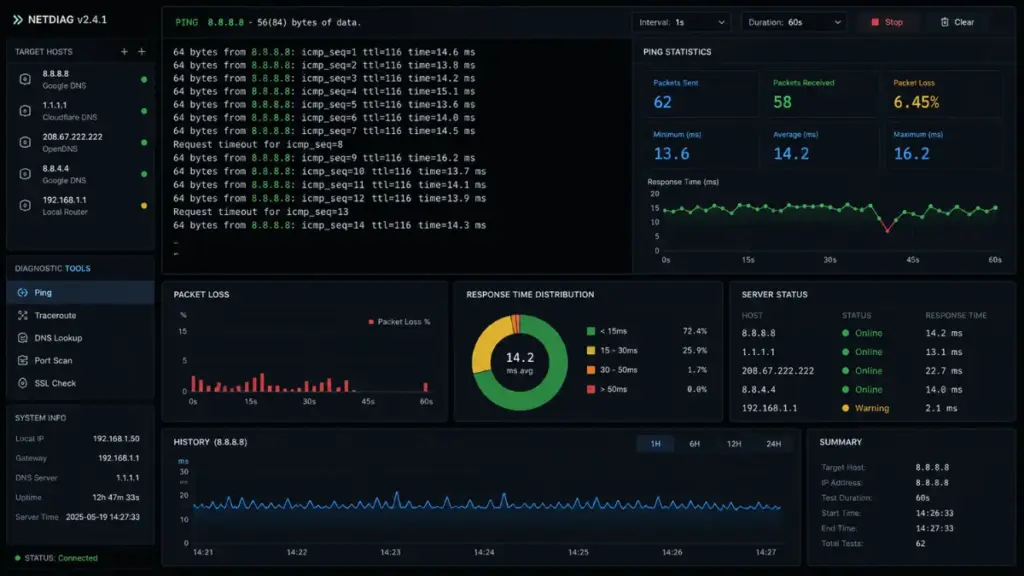Click the host icon beside 208.67.222.222 OpenDNS
The height and width of the screenshot is (576, 1024).
(25, 142)
